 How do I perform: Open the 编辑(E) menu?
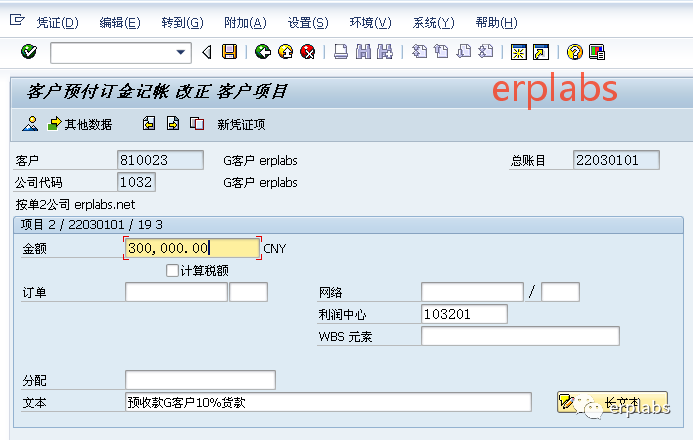click(x=120, y=23)
